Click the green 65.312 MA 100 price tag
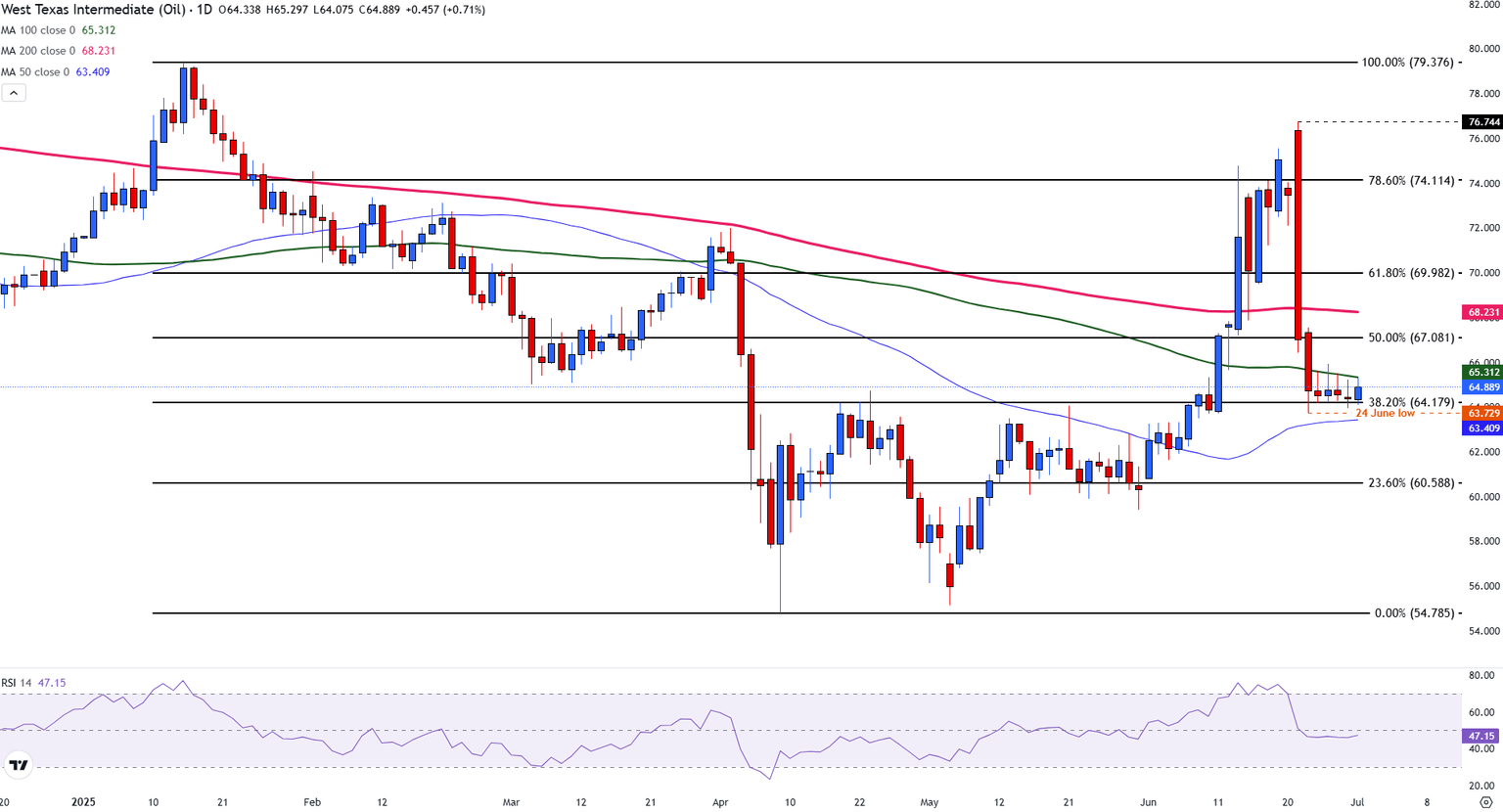 (1482, 372)
